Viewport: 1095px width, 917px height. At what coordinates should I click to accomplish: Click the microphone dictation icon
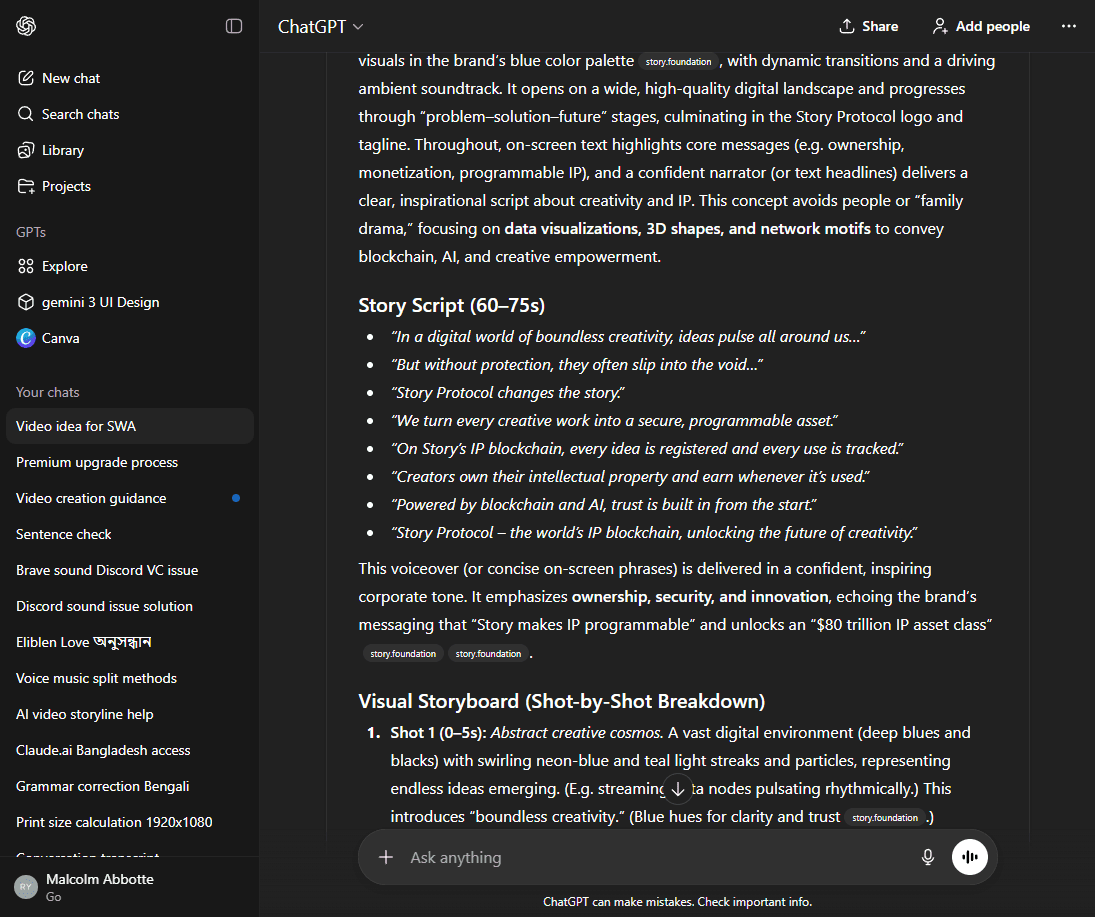[928, 857]
